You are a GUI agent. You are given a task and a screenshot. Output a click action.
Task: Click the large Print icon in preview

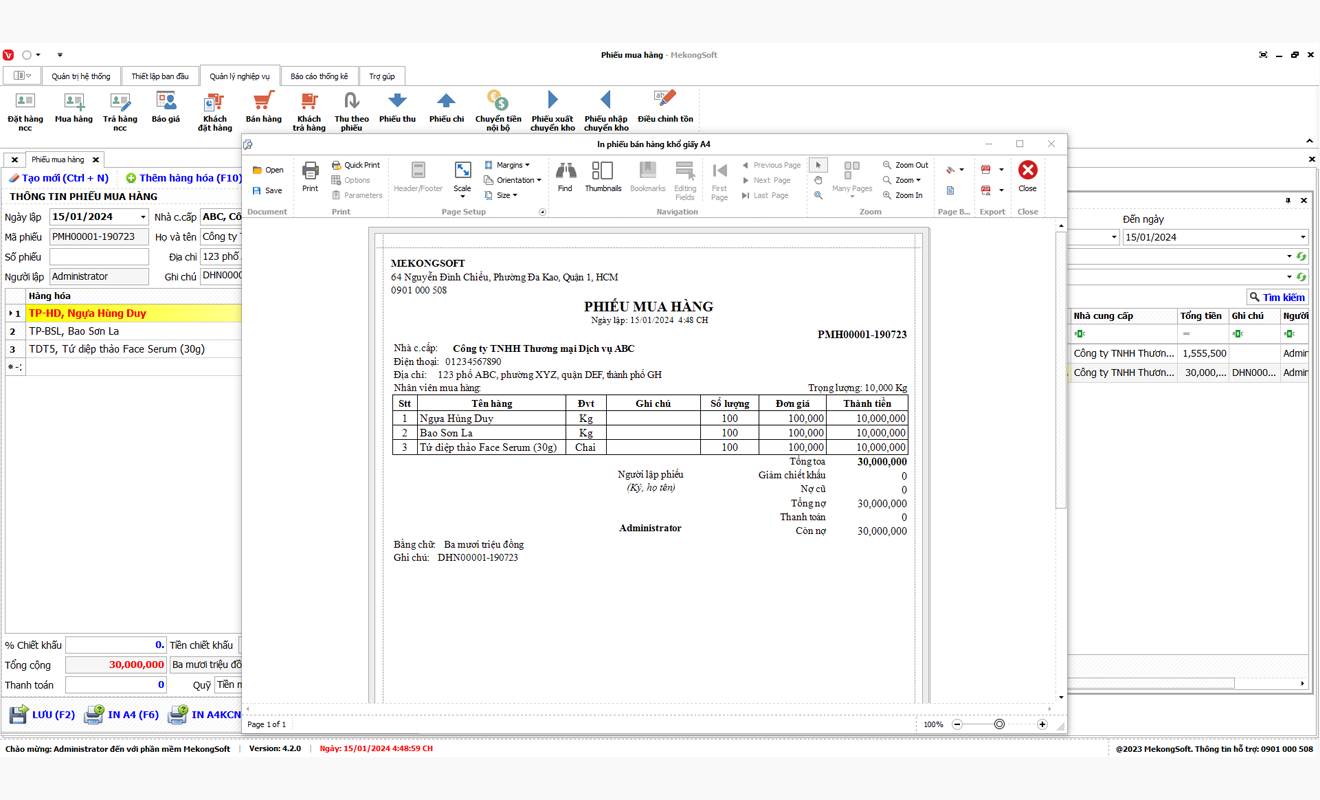tap(310, 176)
